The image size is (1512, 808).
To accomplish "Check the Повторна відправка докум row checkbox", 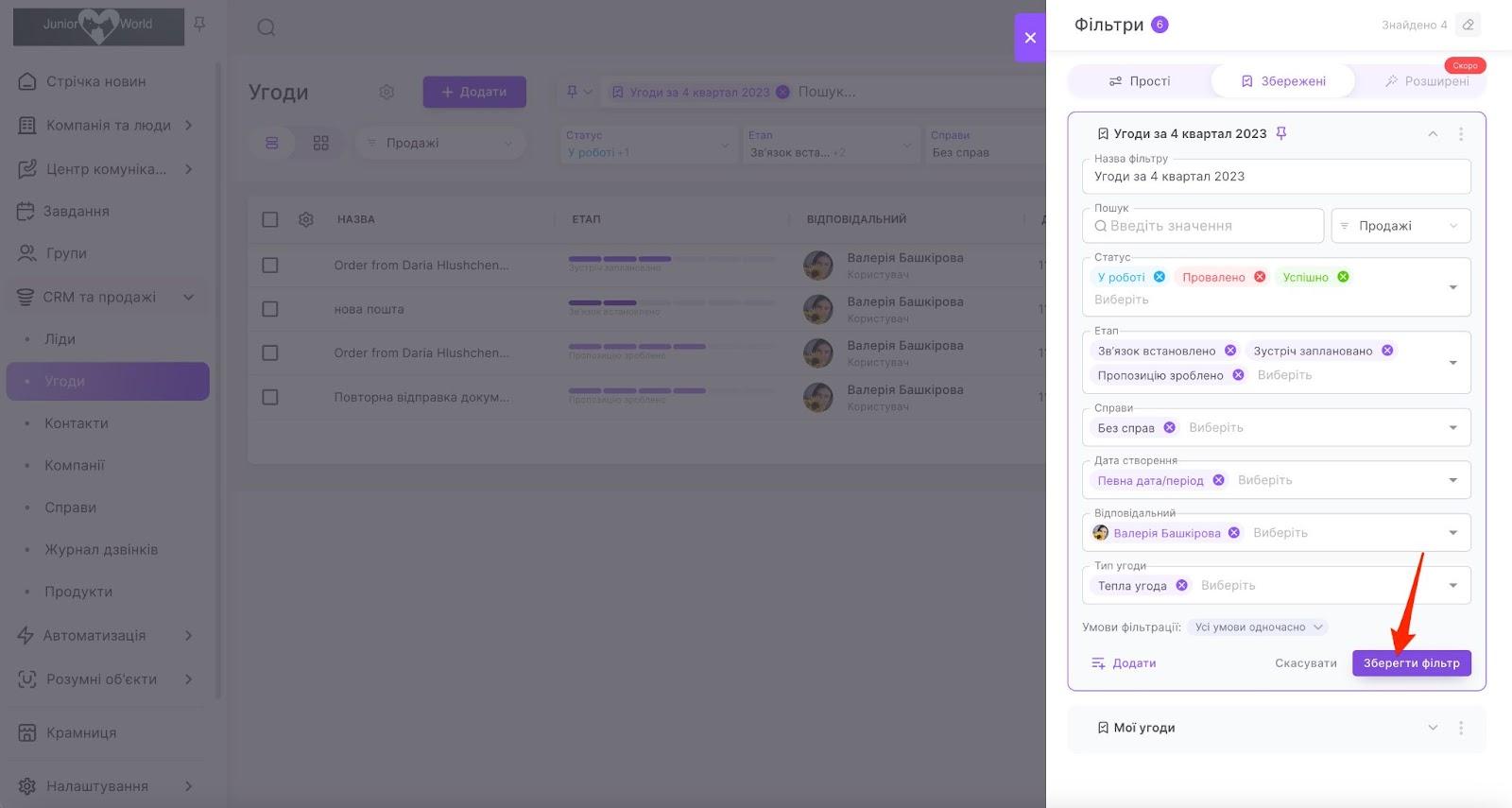I will pyautogui.click(x=270, y=397).
